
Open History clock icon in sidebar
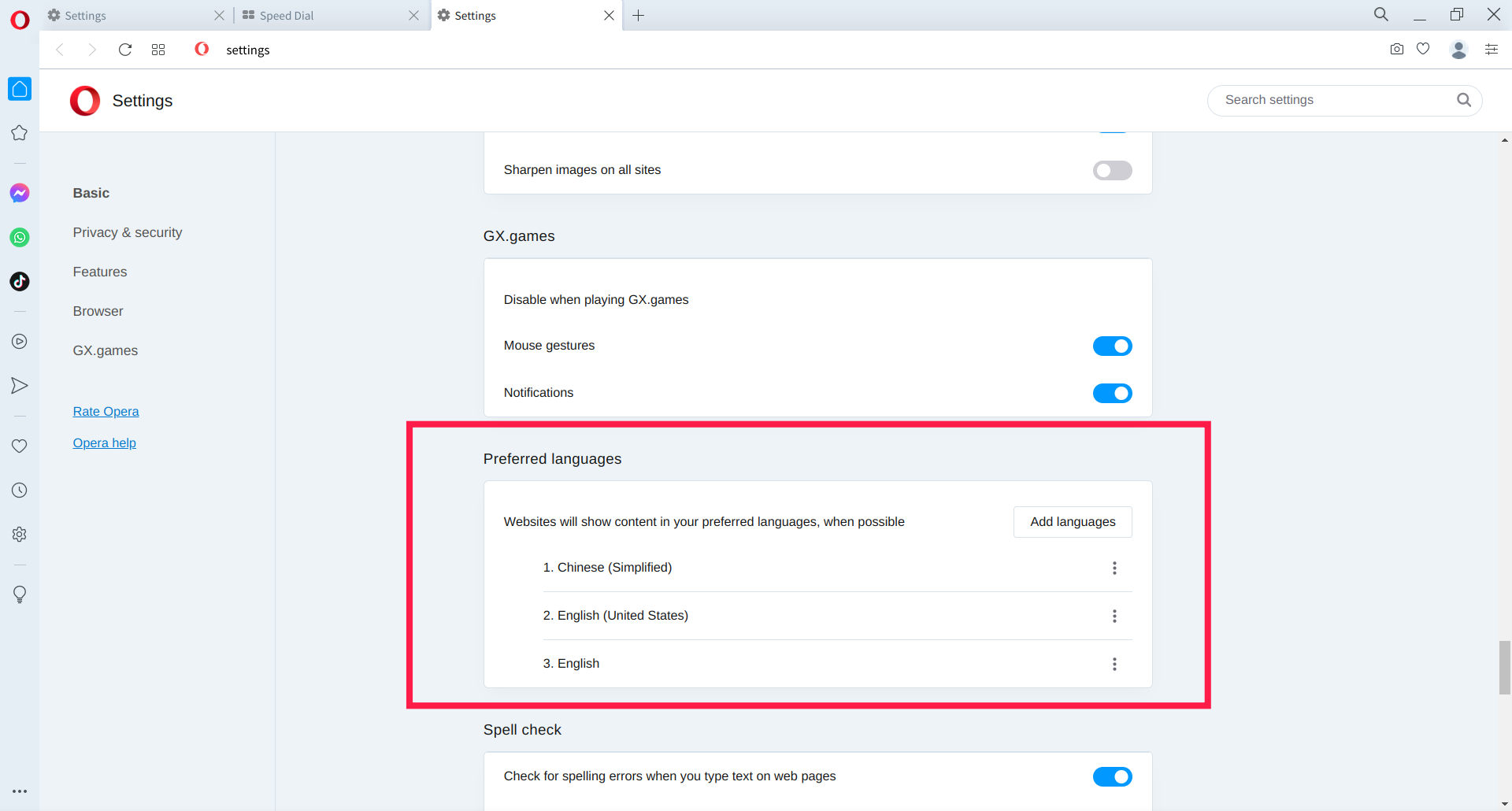(20, 491)
